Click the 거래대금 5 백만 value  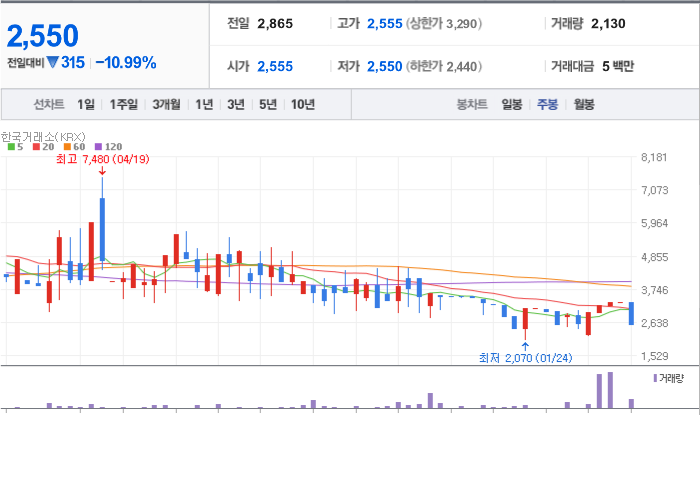618,66
